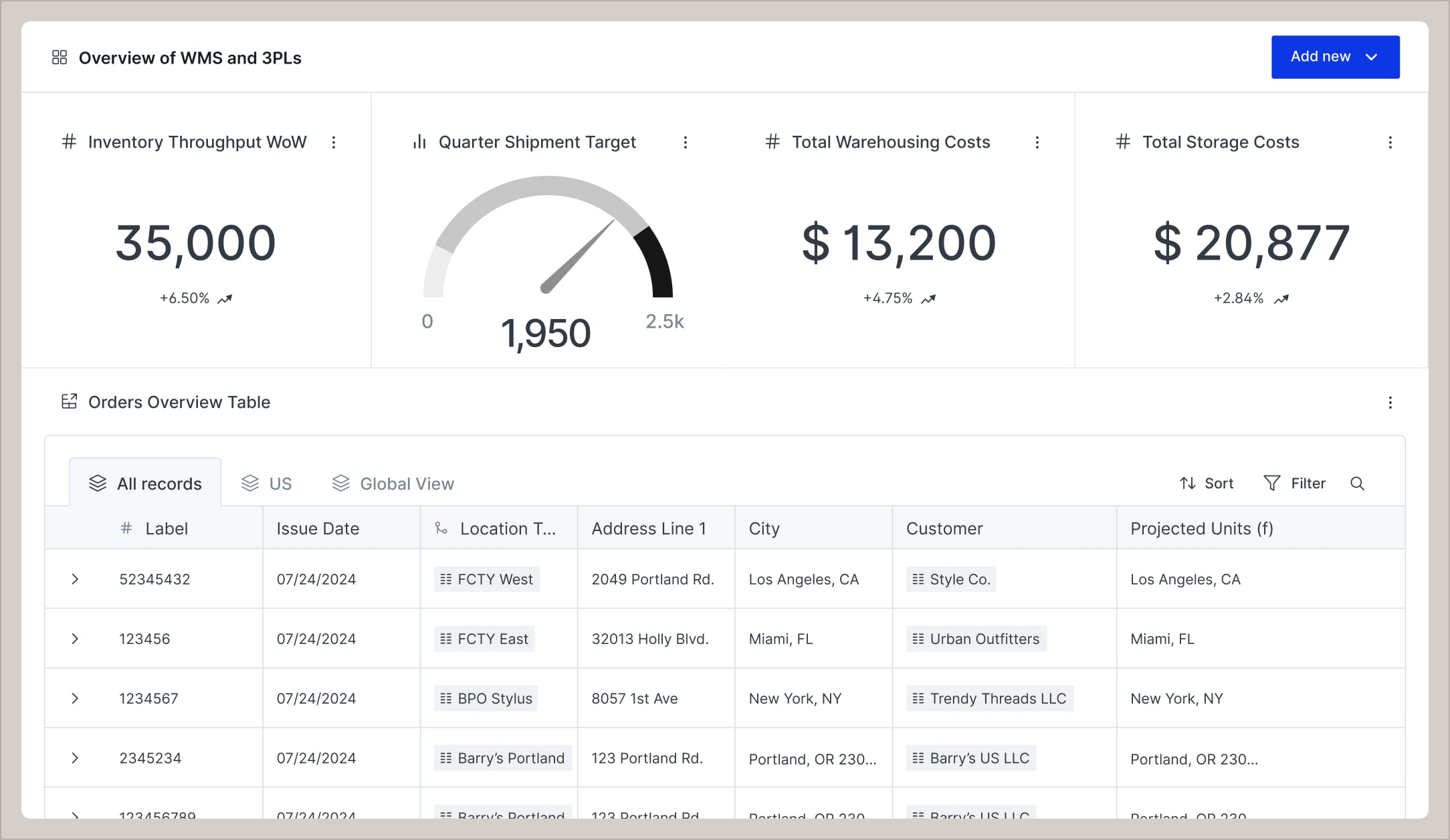Expand the row for label 2345234
The image size is (1450, 840).
click(75, 758)
